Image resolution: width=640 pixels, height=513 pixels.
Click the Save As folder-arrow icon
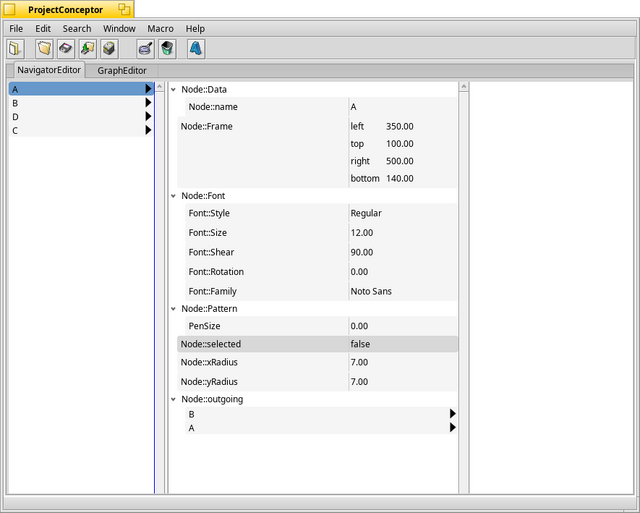point(88,49)
